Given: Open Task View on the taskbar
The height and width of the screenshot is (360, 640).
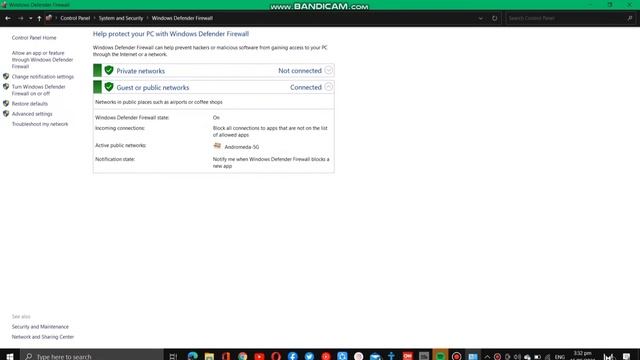Looking at the screenshot, I should pyautogui.click(x=173, y=356).
